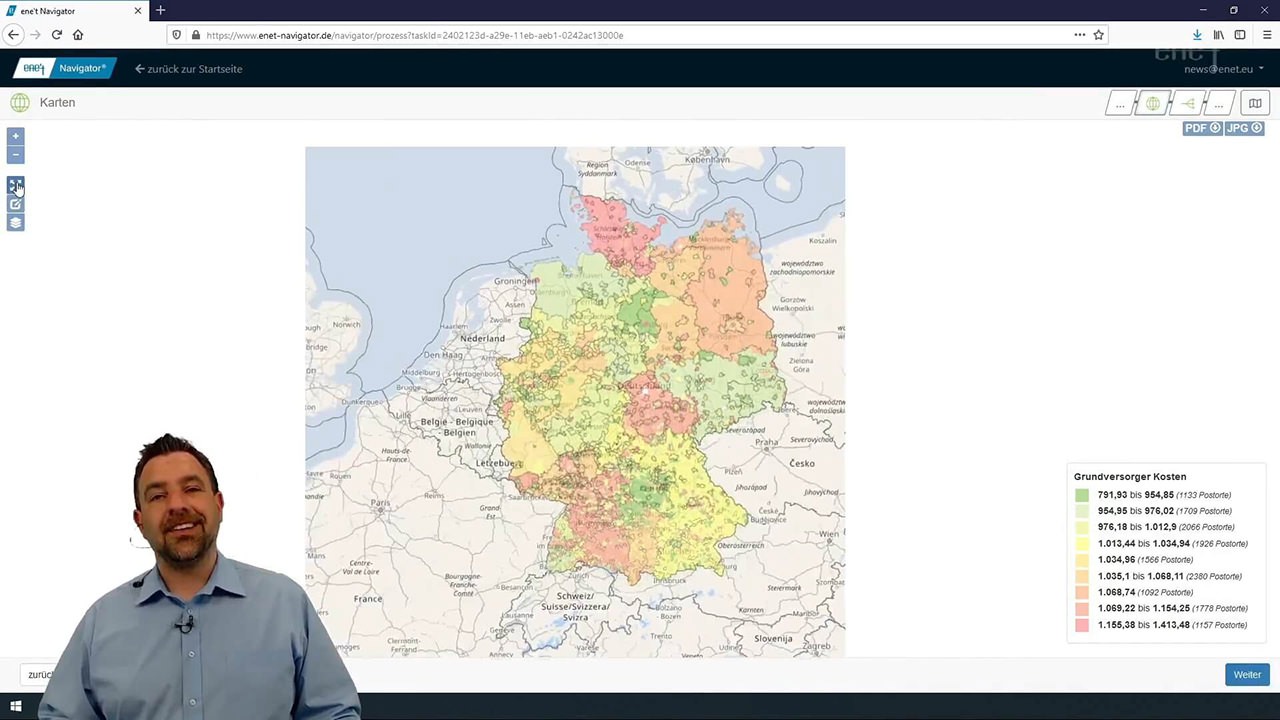The height and width of the screenshot is (720, 1280).
Task: Open the map layers control
Action: click(15, 223)
